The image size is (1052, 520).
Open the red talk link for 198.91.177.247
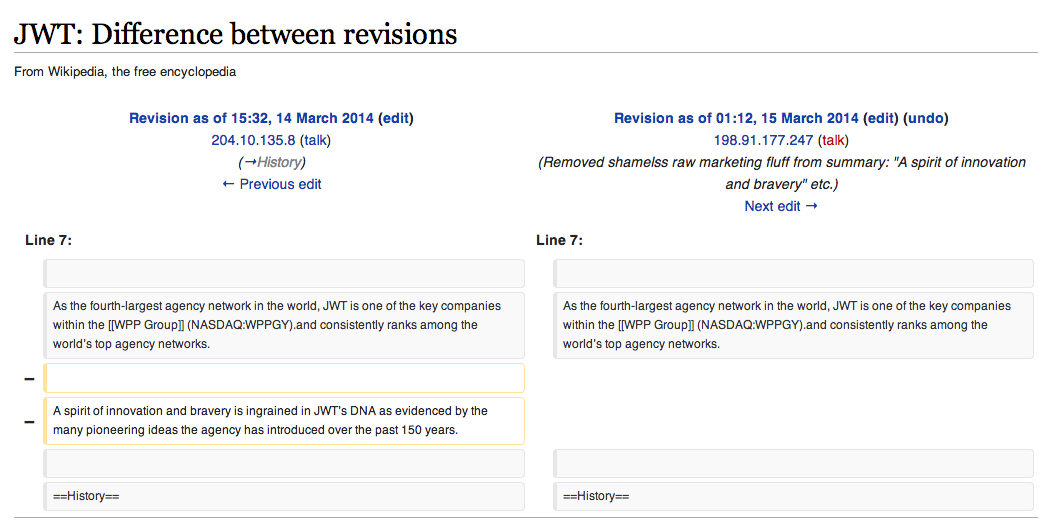(833, 140)
